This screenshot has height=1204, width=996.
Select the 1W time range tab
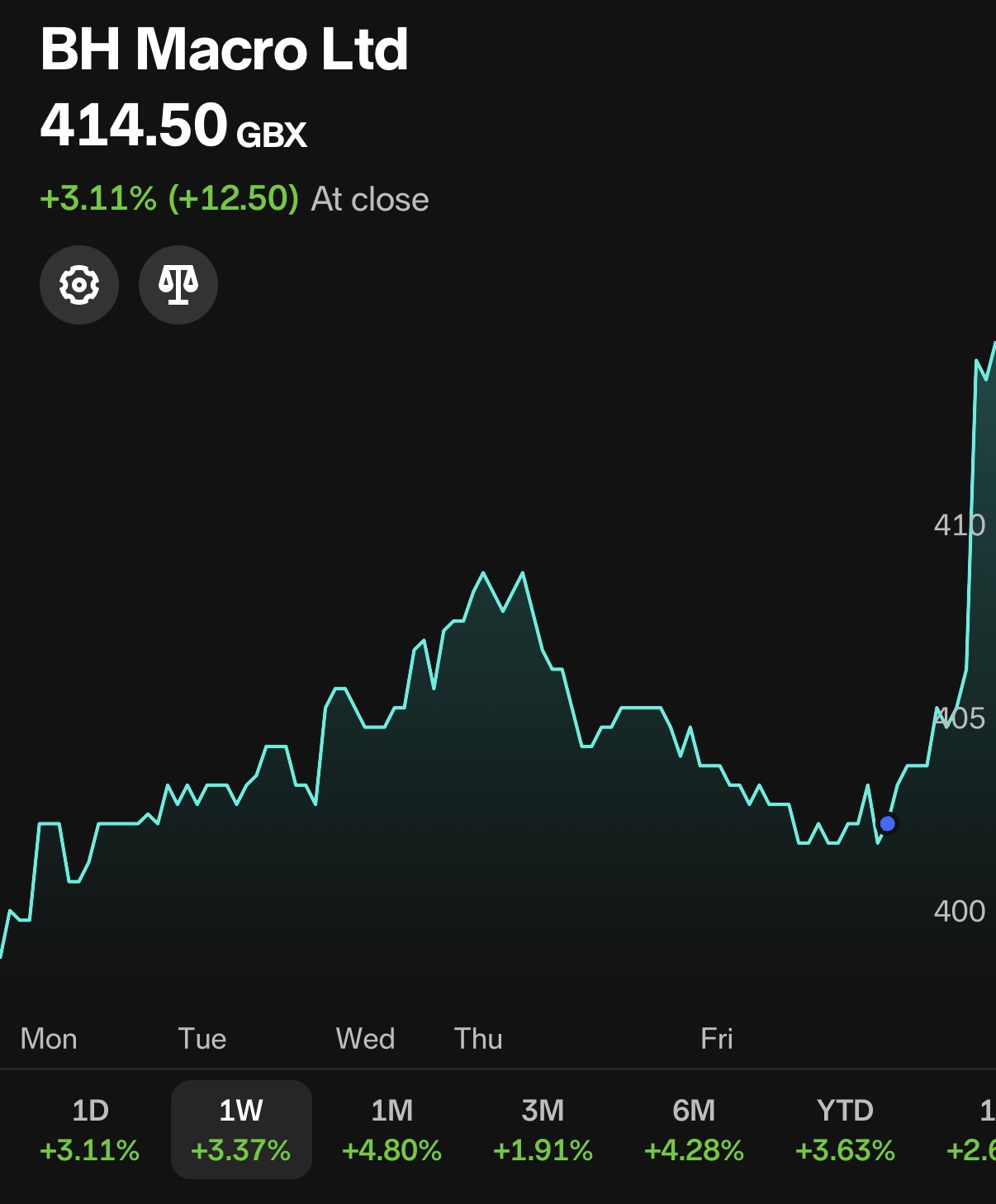241,1129
